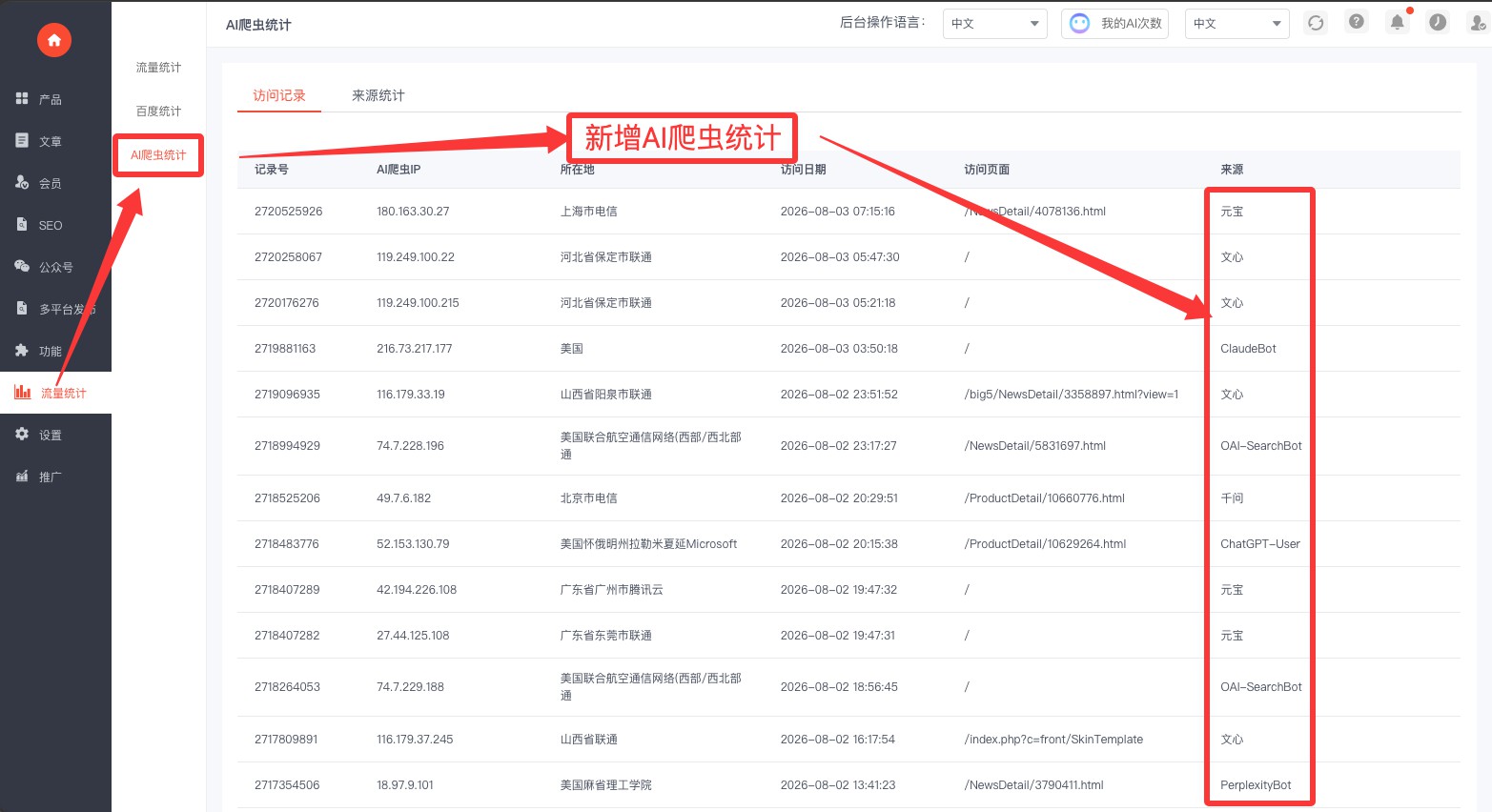Click IP address 18.97.9.101
Image resolution: width=1492 pixels, height=812 pixels.
[405, 785]
